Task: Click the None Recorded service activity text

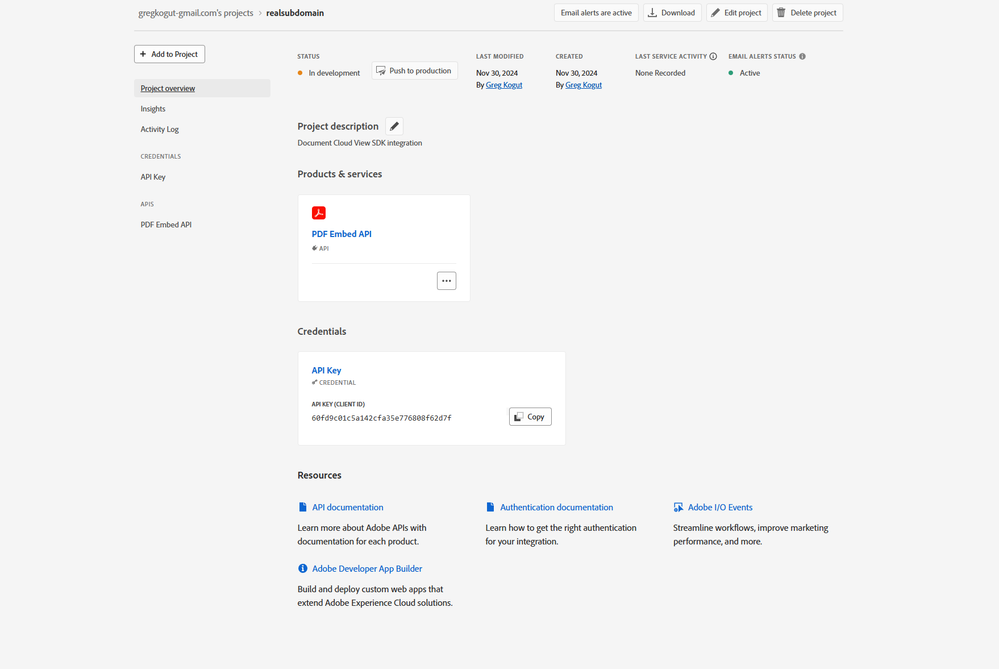Action: point(660,73)
